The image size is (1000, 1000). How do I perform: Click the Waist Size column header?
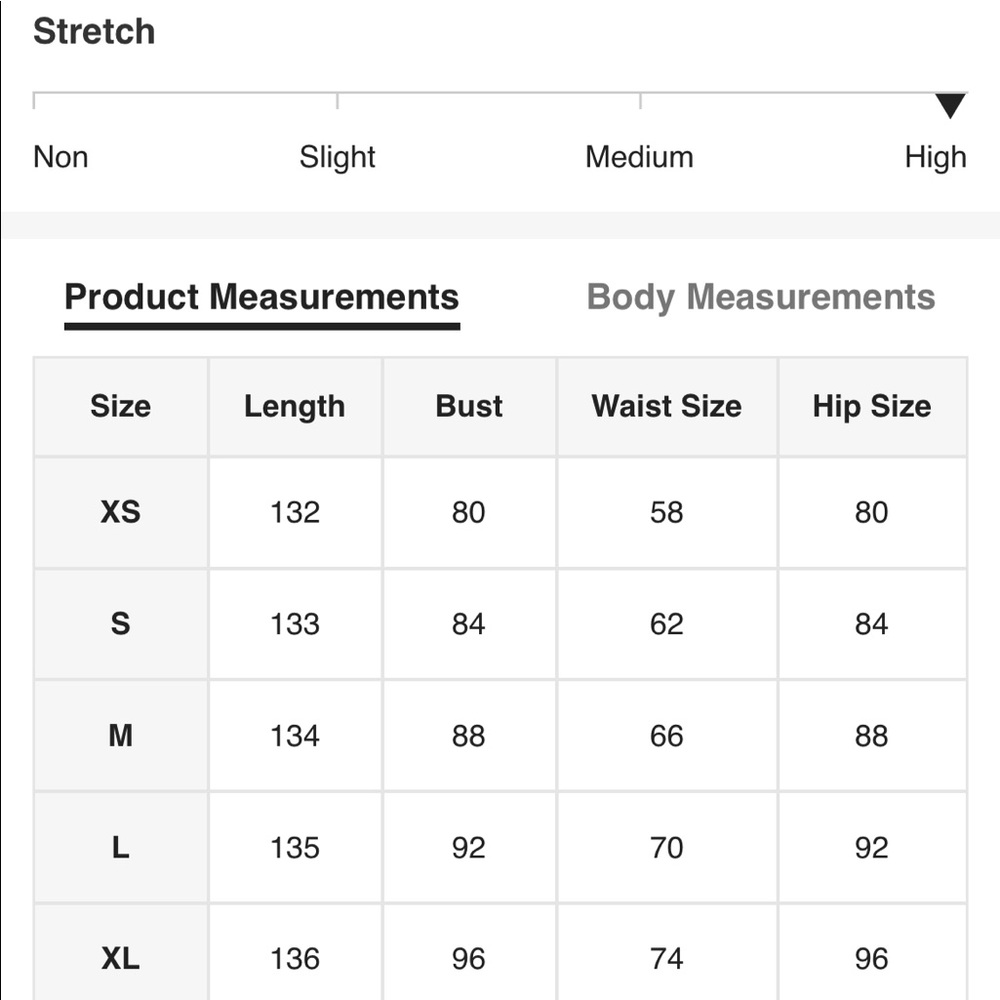tap(666, 406)
